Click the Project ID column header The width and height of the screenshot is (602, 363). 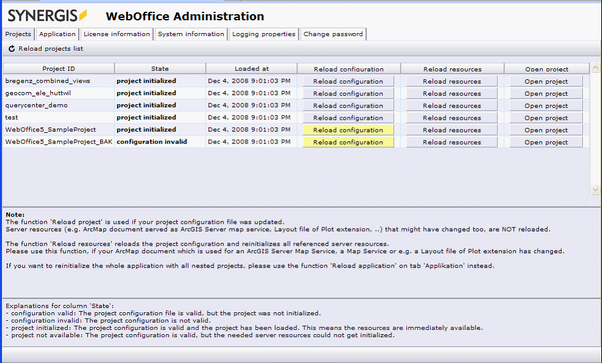pos(59,68)
